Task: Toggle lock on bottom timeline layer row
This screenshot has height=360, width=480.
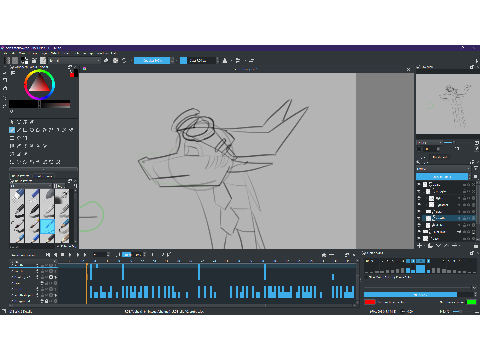Action: pos(46,301)
